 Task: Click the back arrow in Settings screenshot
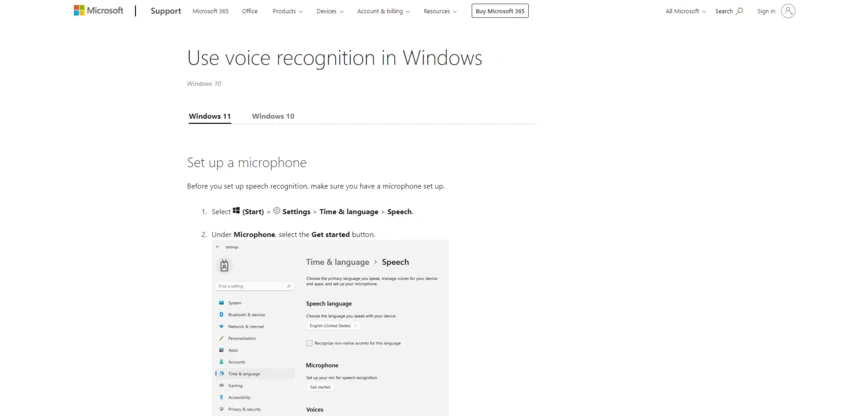(218, 247)
